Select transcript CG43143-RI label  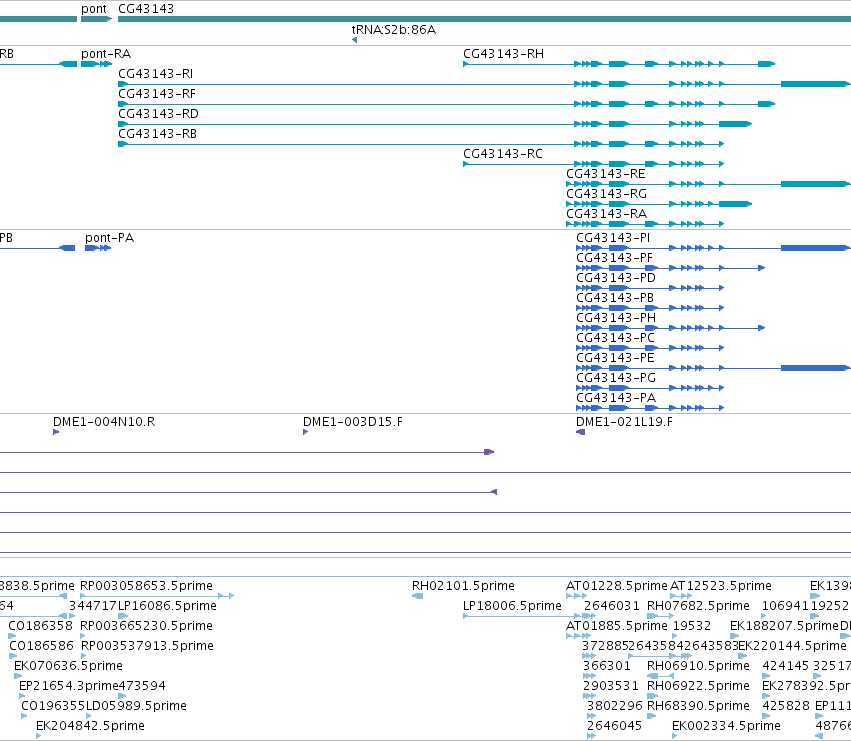pyautogui.click(x=156, y=74)
